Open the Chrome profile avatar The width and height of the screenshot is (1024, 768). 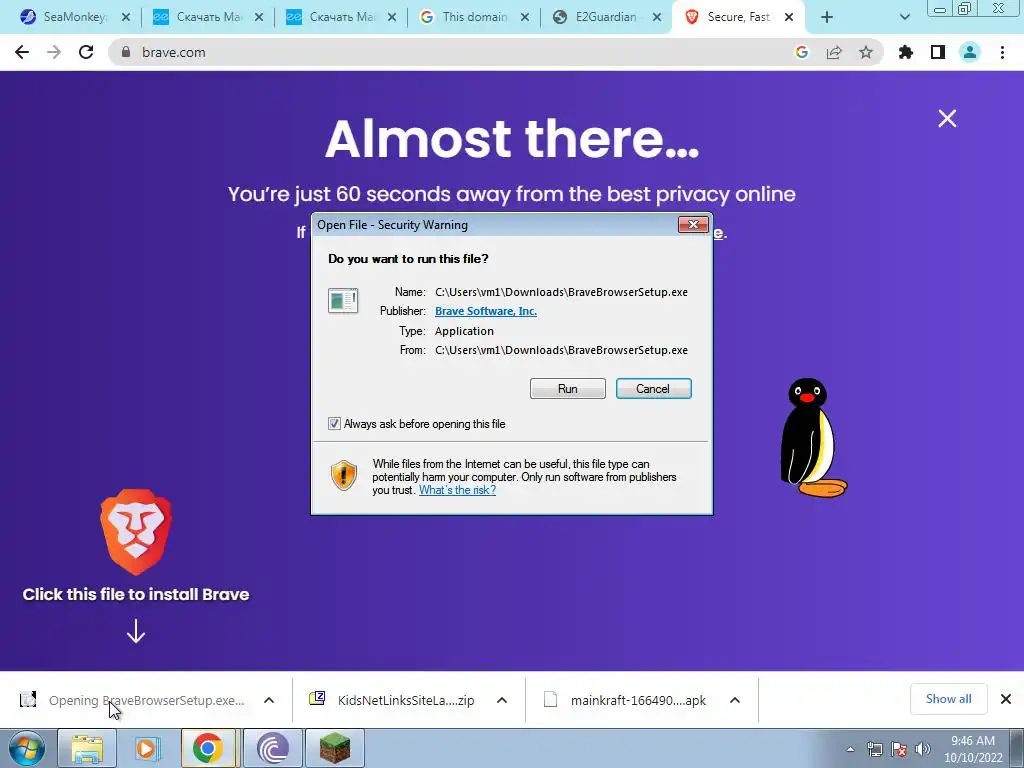(x=970, y=52)
